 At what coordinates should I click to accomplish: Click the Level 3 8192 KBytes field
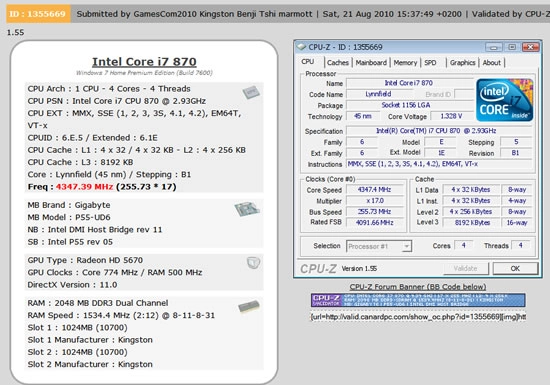pyautogui.click(x=471, y=223)
